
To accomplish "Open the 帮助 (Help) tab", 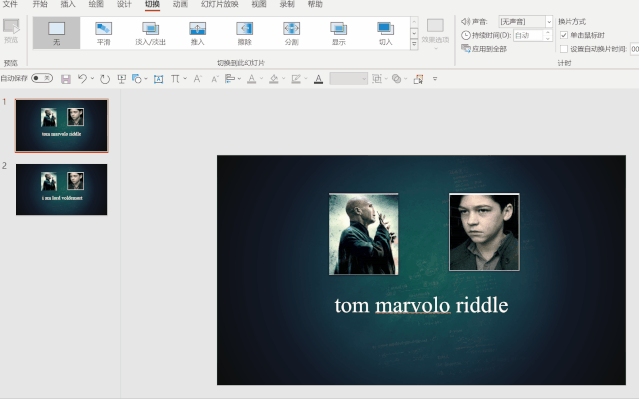I will coord(315,4).
